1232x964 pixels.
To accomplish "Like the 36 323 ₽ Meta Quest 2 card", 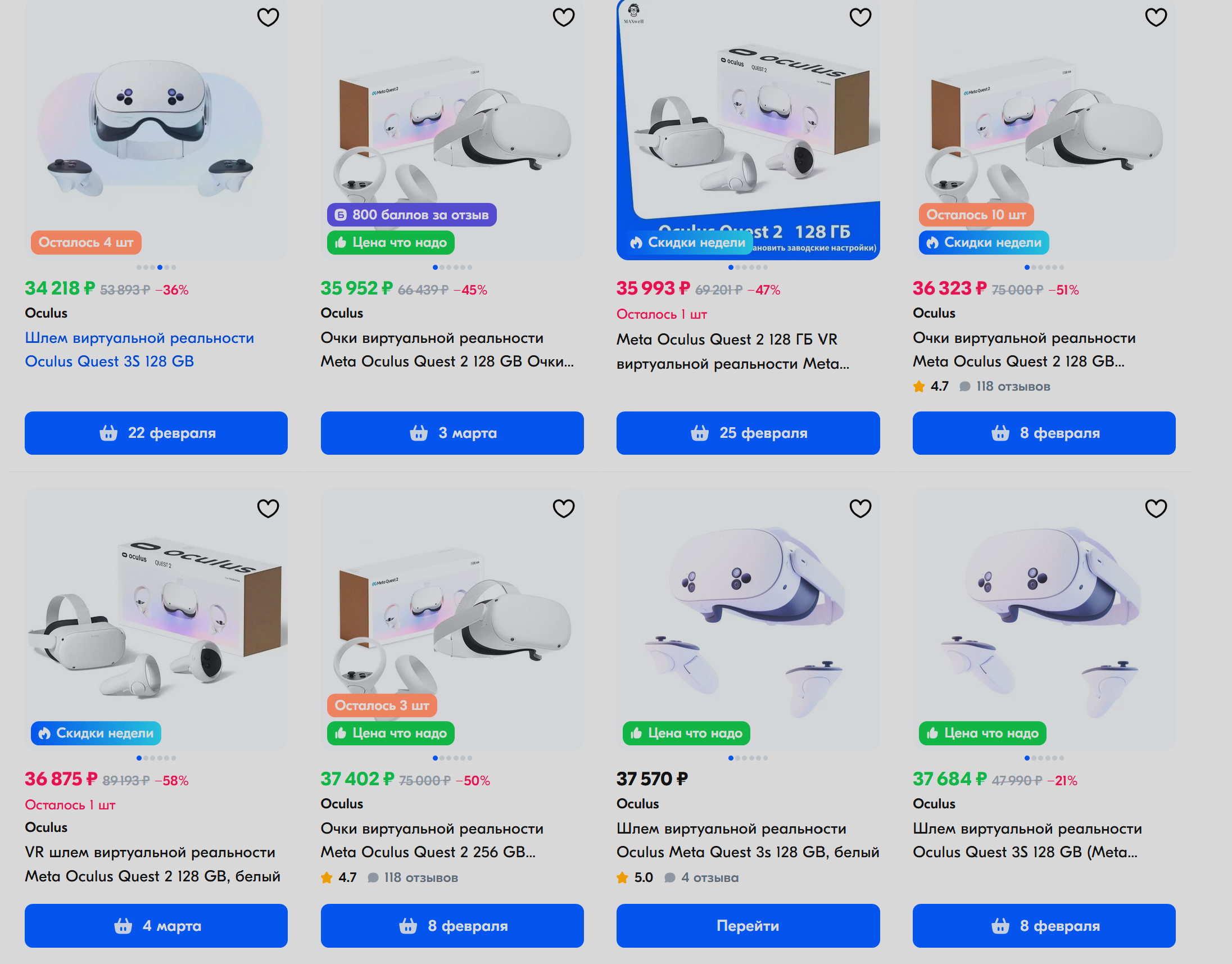I will click(1156, 17).
